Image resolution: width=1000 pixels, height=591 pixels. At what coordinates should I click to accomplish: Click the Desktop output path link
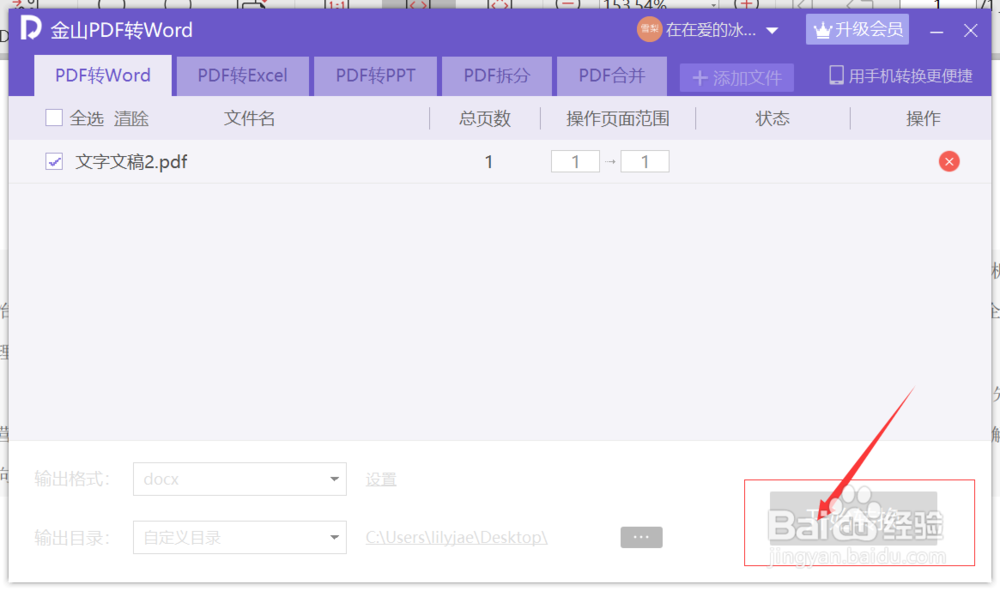(x=456, y=537)
